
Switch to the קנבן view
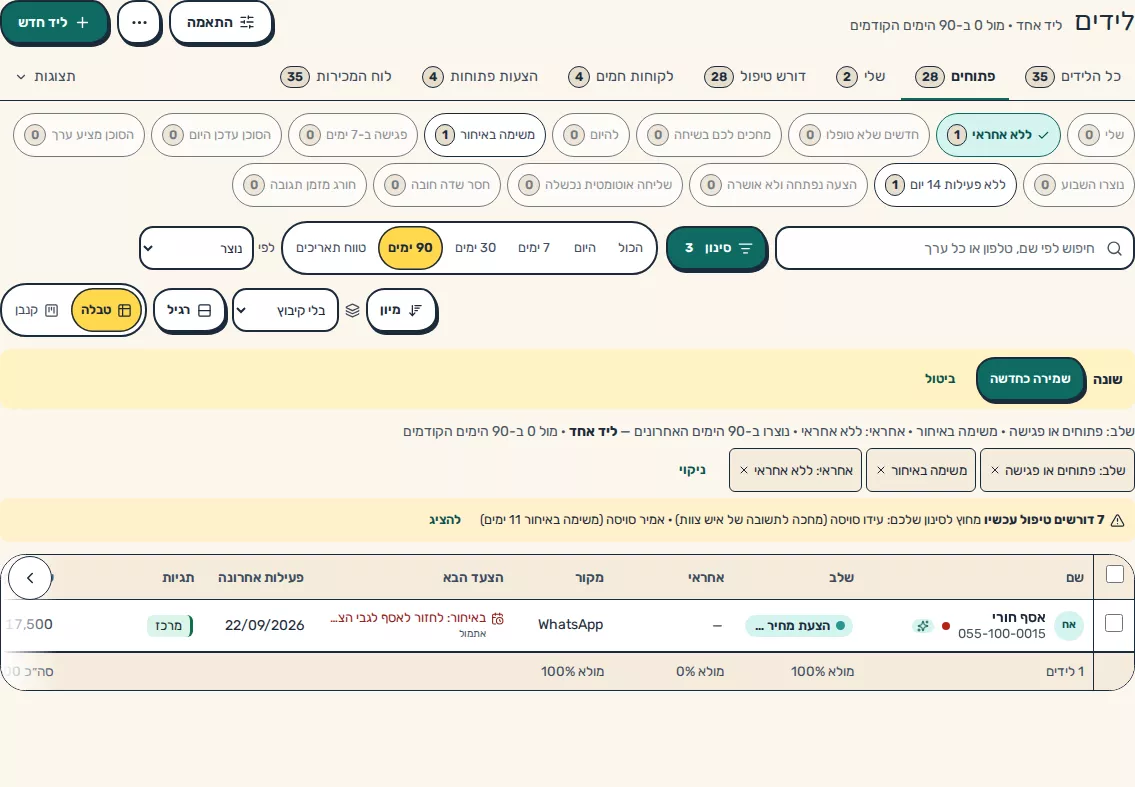tap(37, 310)
